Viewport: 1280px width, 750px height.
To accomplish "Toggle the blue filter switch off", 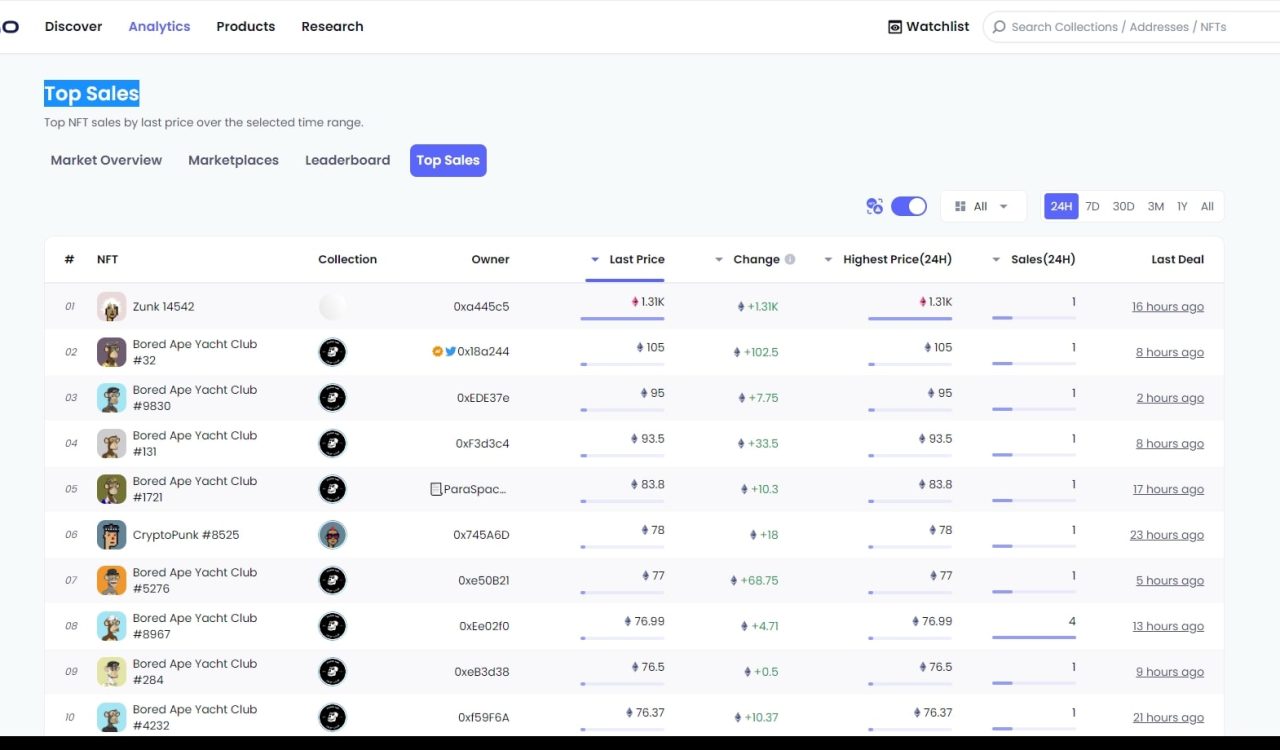I will click(x=909, y=206).
